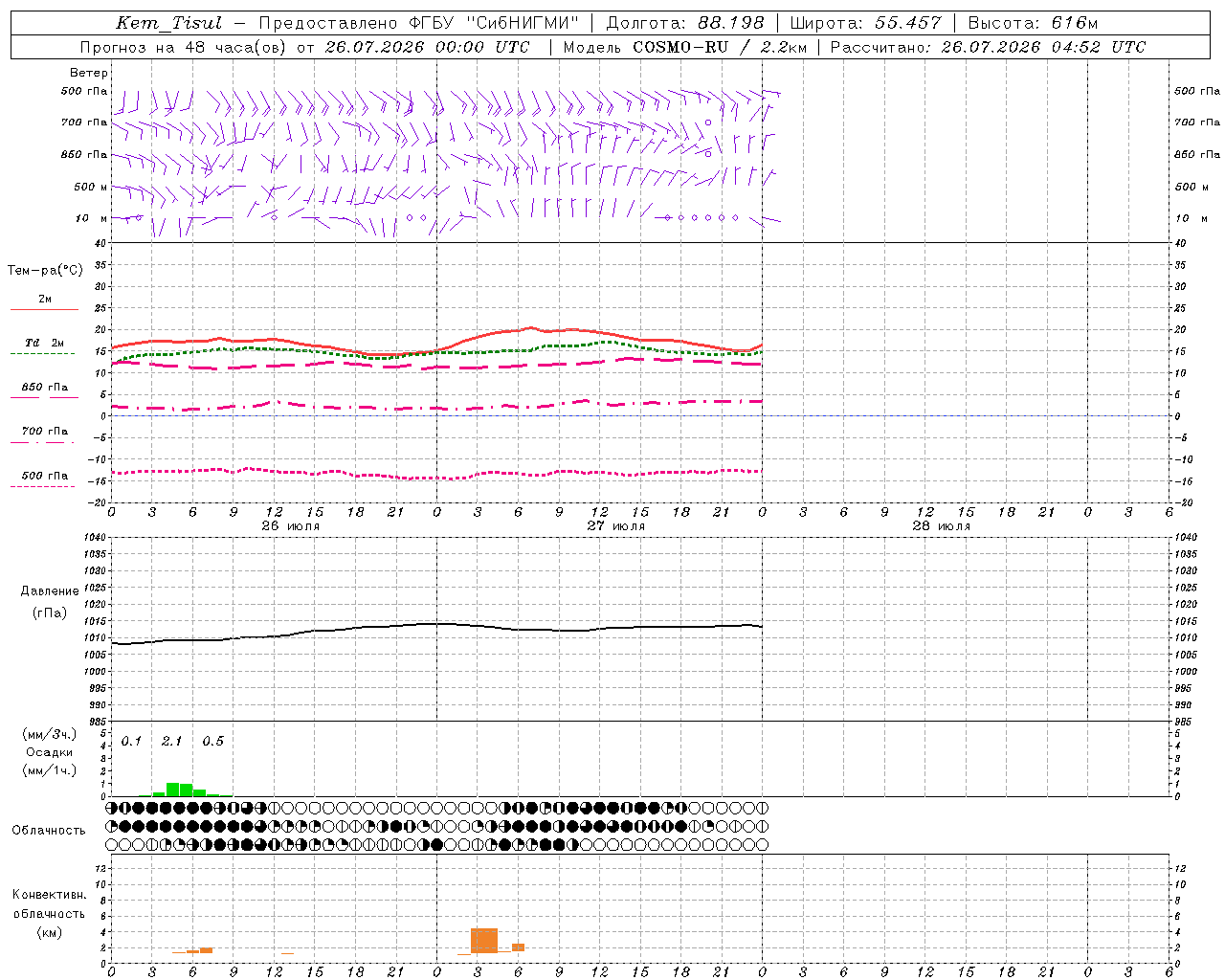Viewport: 1225px width, 980px height.
Task: Click the 500 гПа dotted legend entry
Action: pos(44,479)
